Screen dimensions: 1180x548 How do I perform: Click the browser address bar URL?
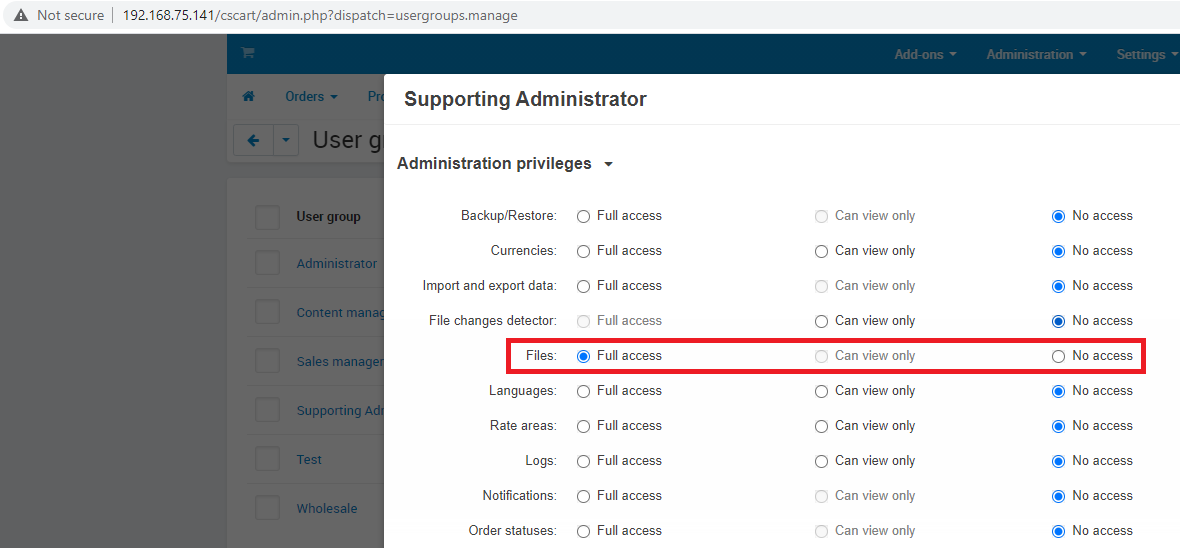click(x=320, y=15)
